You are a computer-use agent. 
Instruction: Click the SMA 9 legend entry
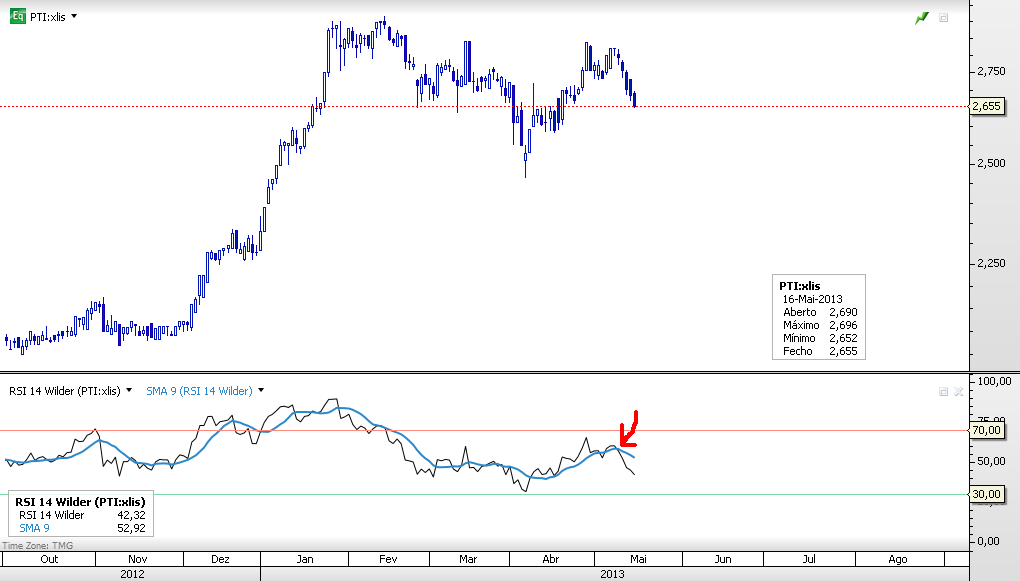(x=34, y=528)
